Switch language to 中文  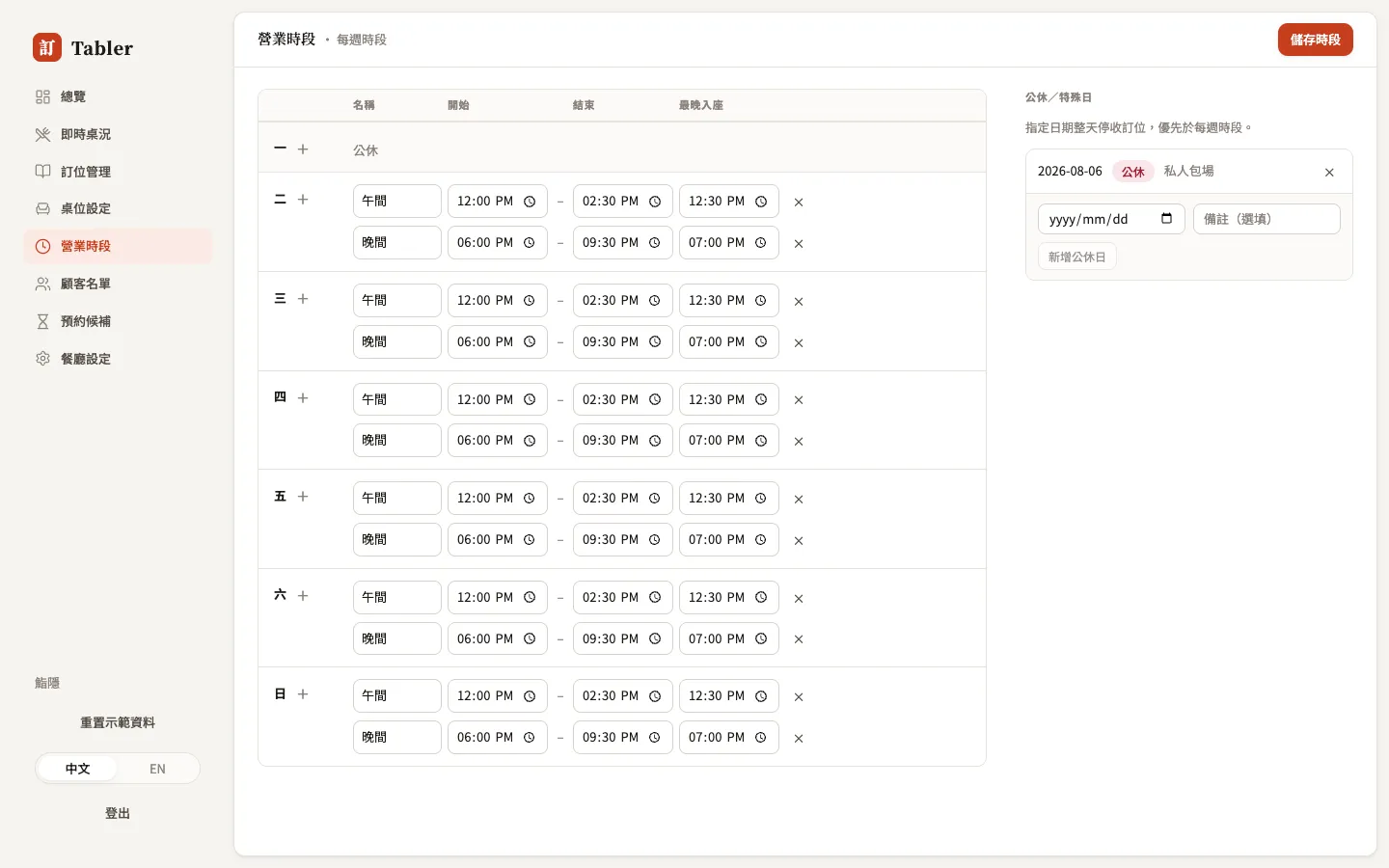77,769
